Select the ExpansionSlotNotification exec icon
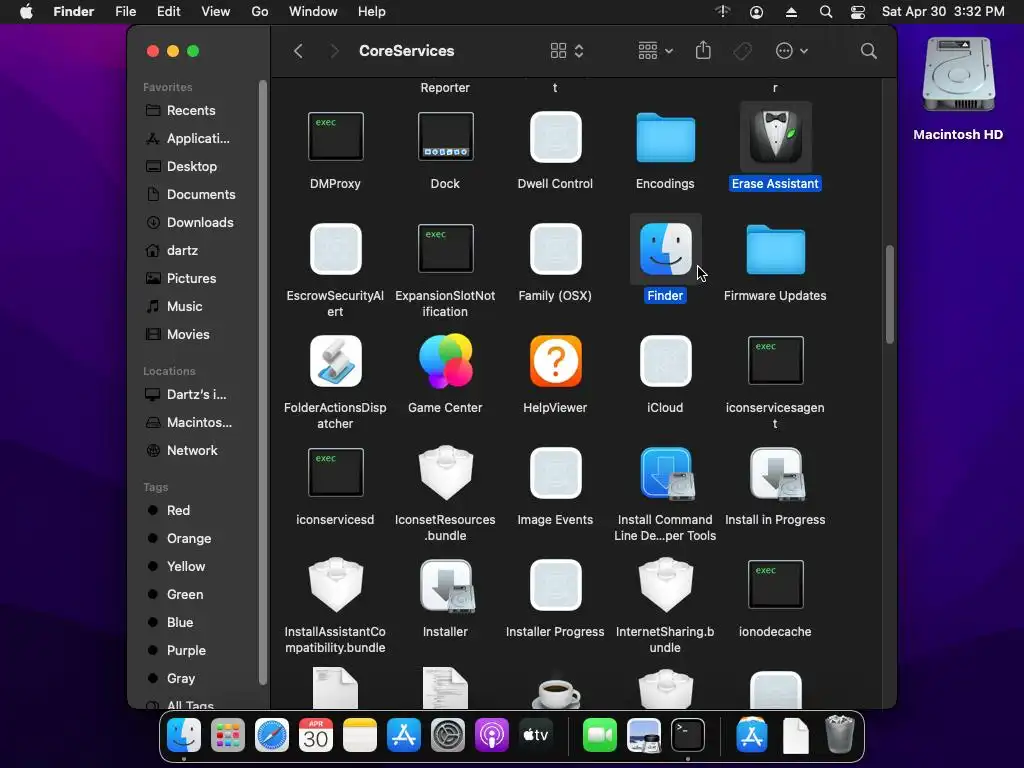Viewport: 1024px width, 768px height. (445, 249)
